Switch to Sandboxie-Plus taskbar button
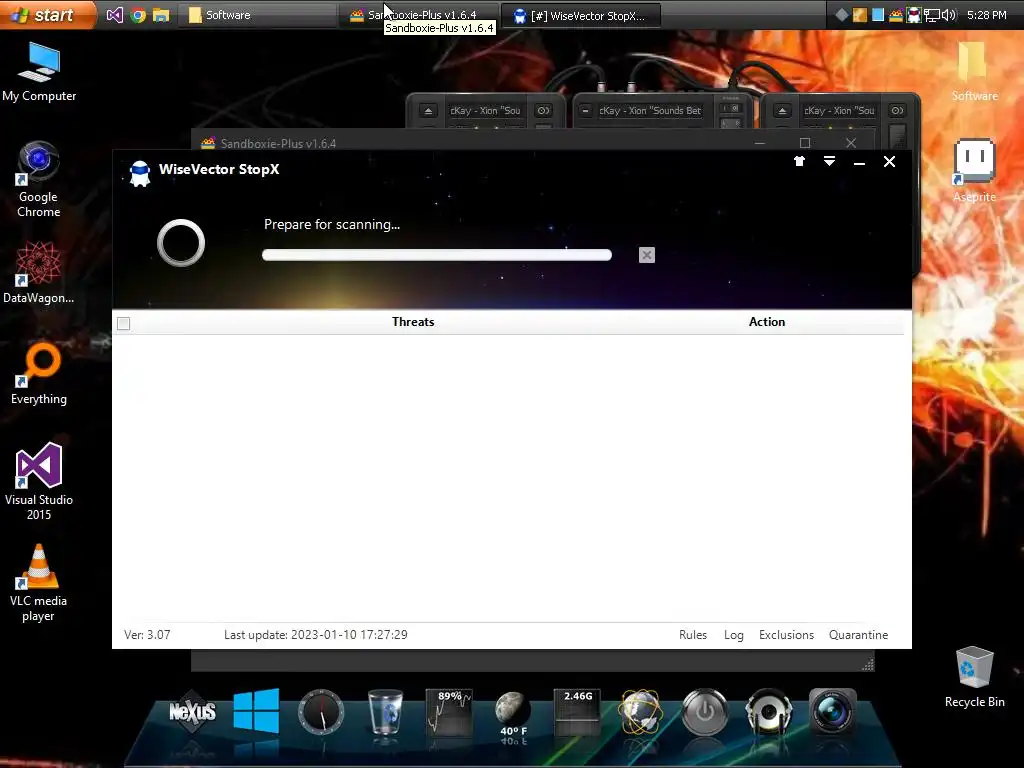1024x768 pixels. coord(418,15)
